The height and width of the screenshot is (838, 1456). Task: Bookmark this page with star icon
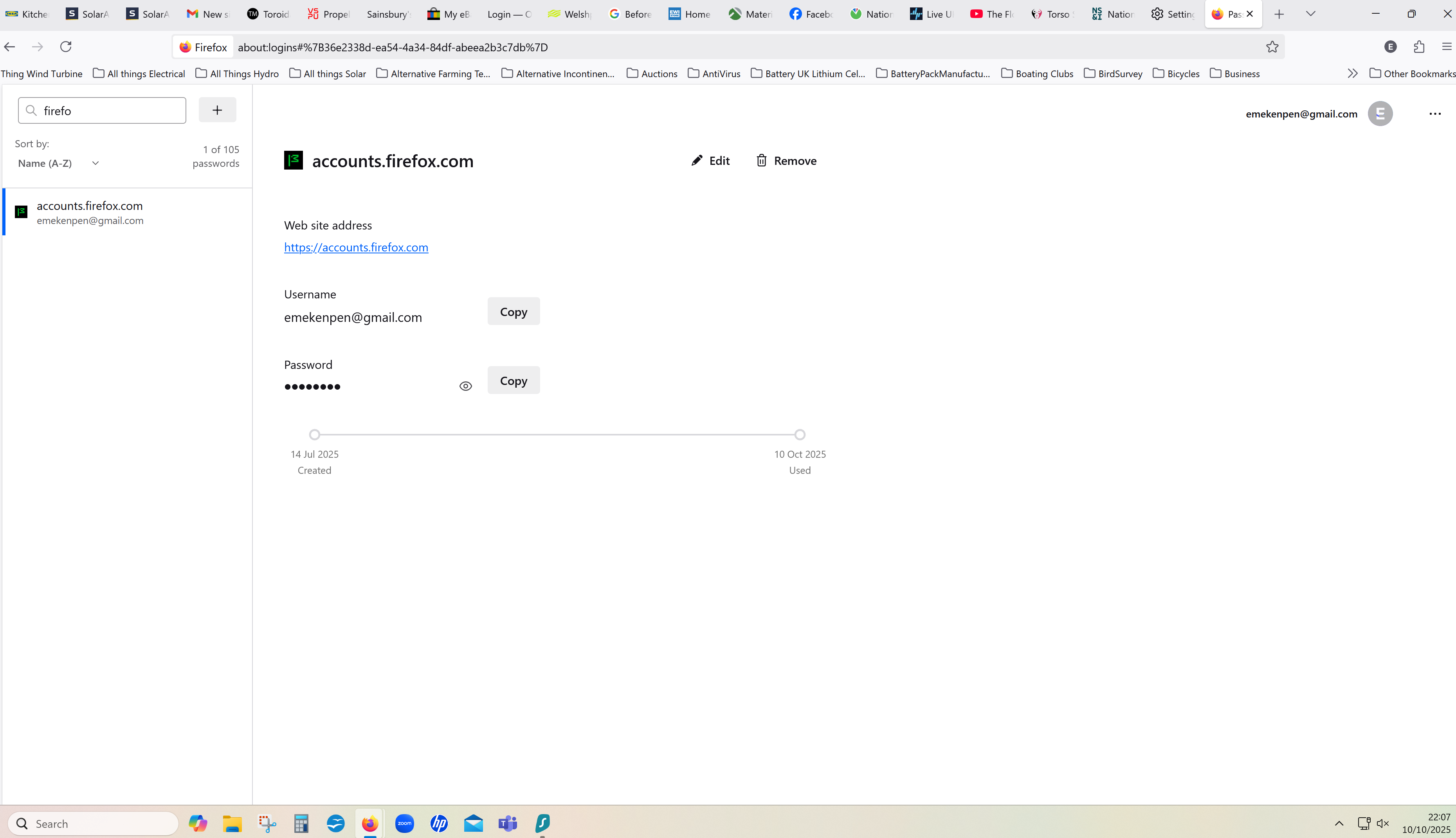pyautogui.click(x=1272, y=47)
